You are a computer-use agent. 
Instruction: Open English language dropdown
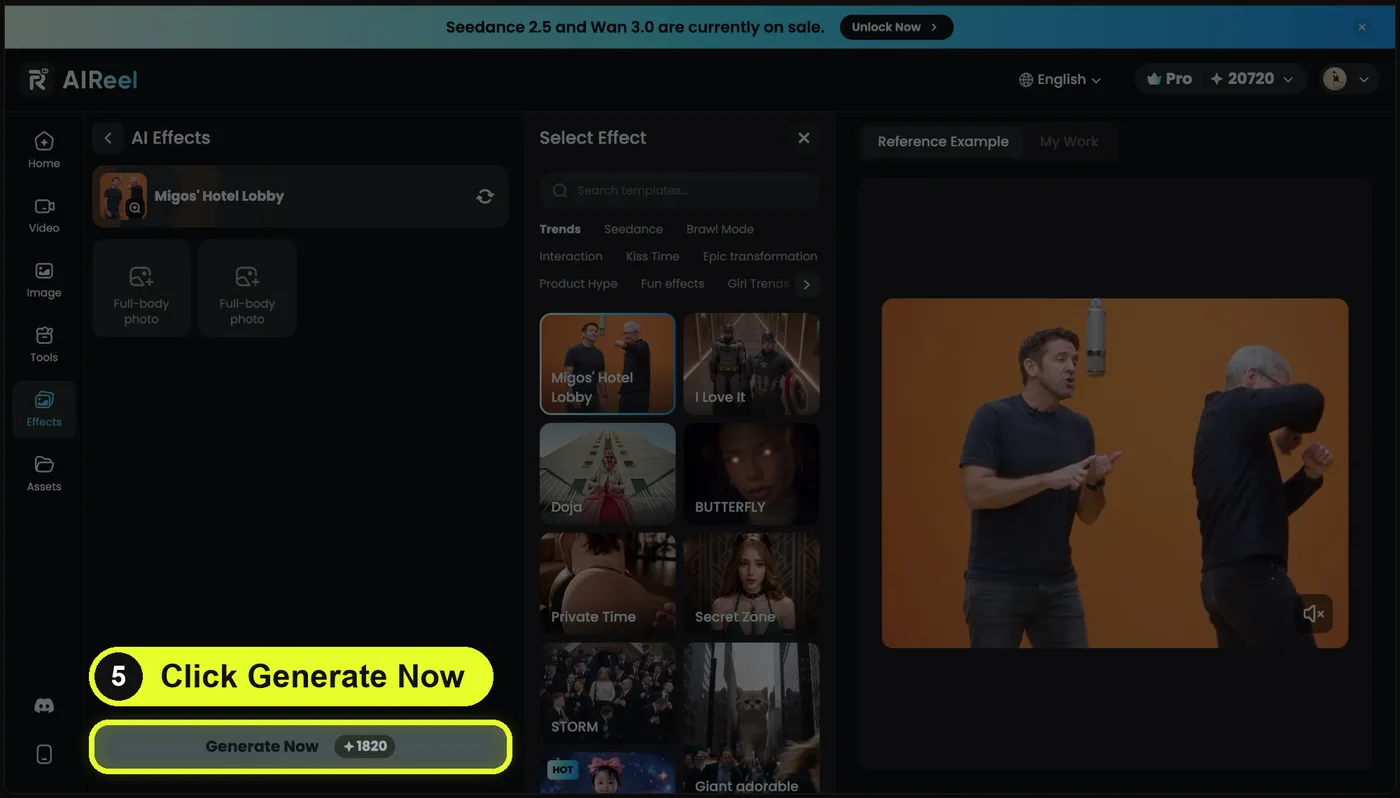point(1060,79)
